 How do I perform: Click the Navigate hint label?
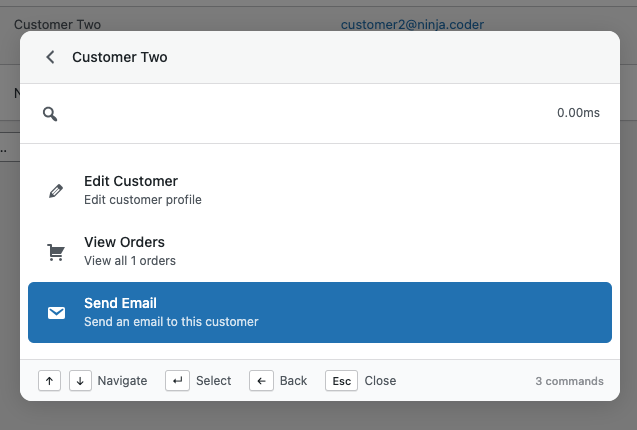pos(122,381)
